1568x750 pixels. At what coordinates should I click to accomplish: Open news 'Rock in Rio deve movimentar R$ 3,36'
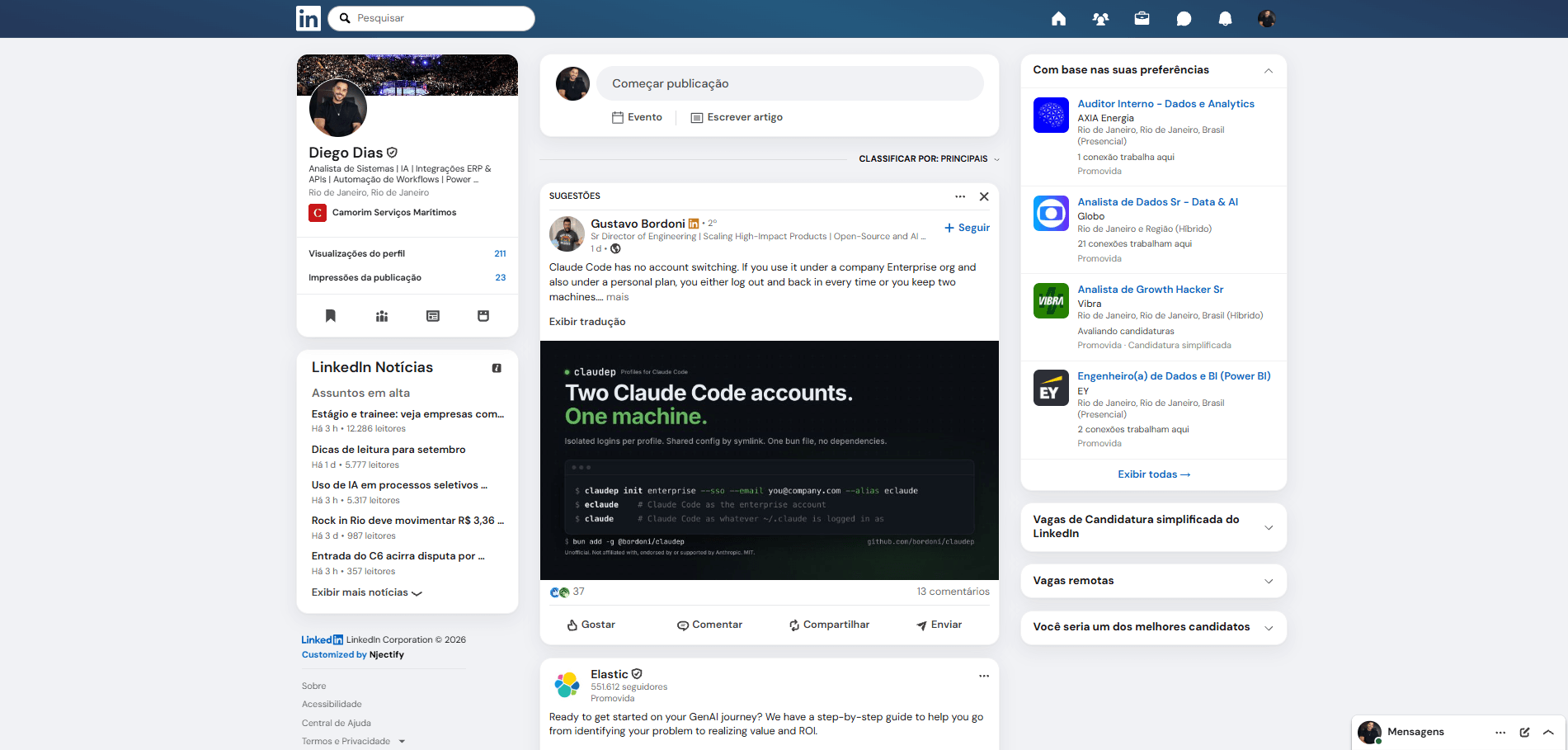coord(407,521)
